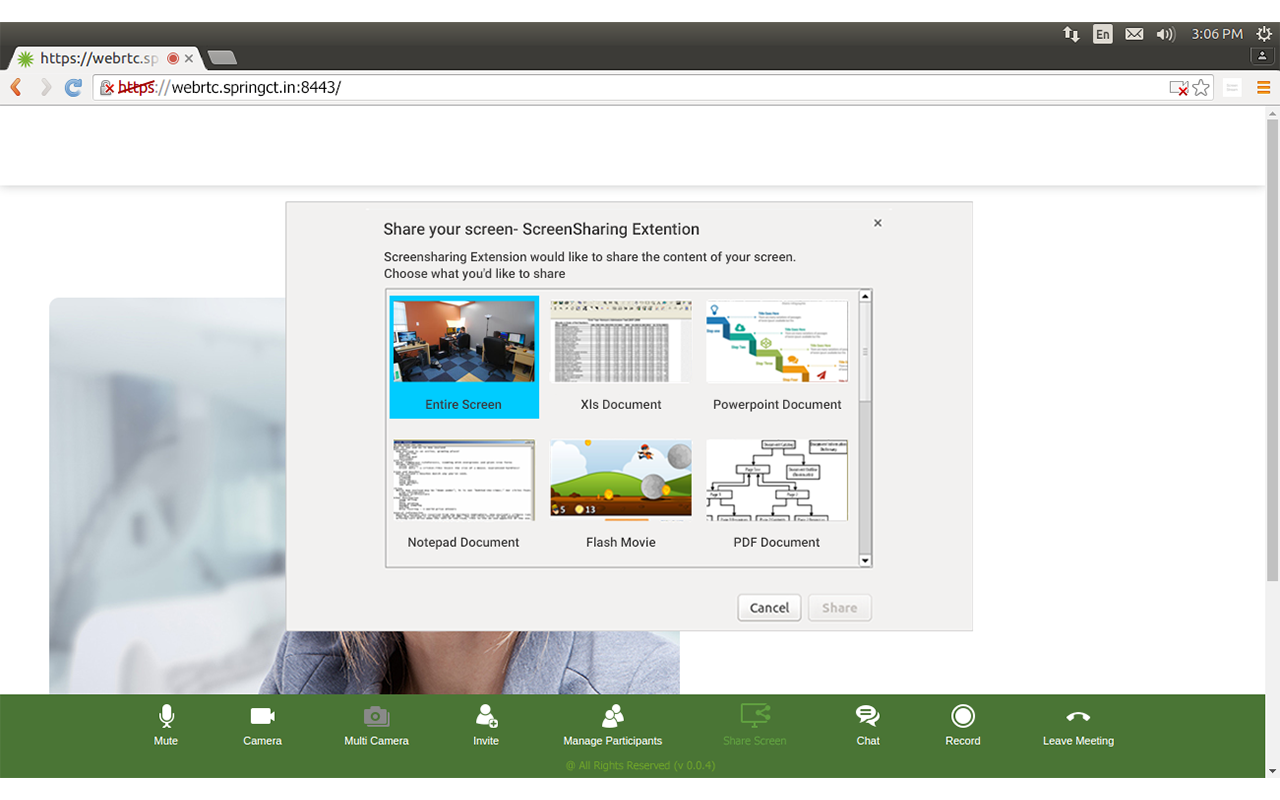
Task: Open the system gear menu
Action: 1264,34
